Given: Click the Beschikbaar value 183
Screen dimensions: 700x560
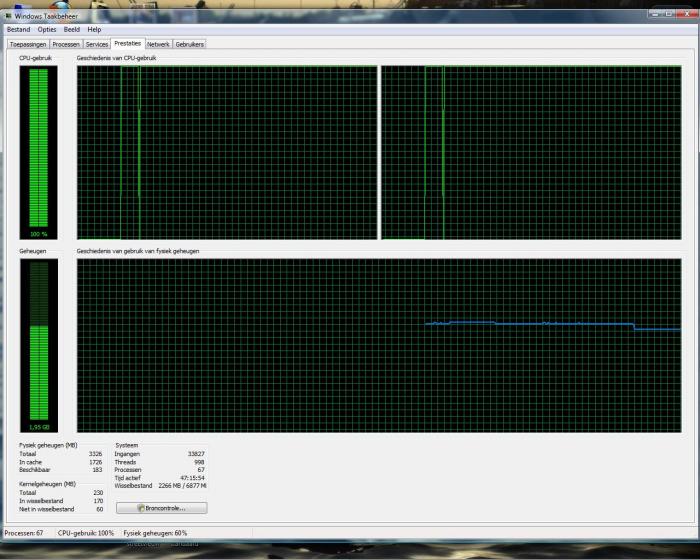Looking at the screenshot, I should [97, 470].
